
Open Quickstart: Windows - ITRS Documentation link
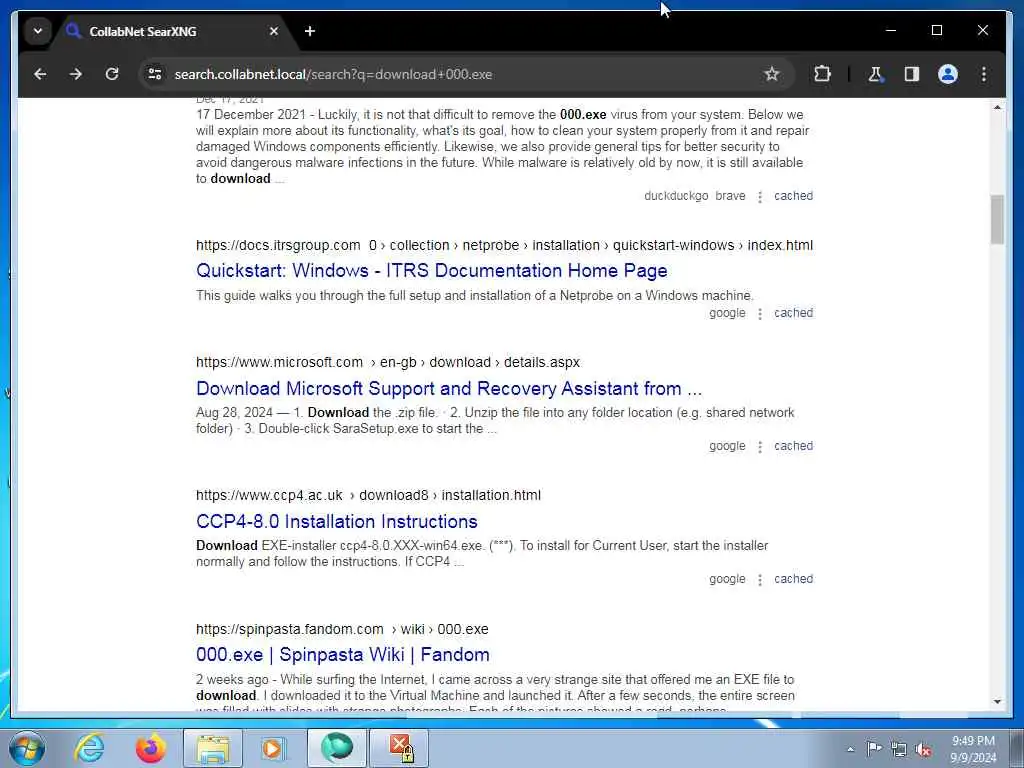(x=432, y=270)
